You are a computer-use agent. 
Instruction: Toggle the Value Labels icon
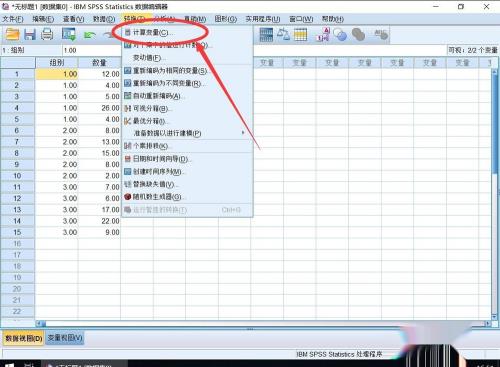(x=323, y=35)
